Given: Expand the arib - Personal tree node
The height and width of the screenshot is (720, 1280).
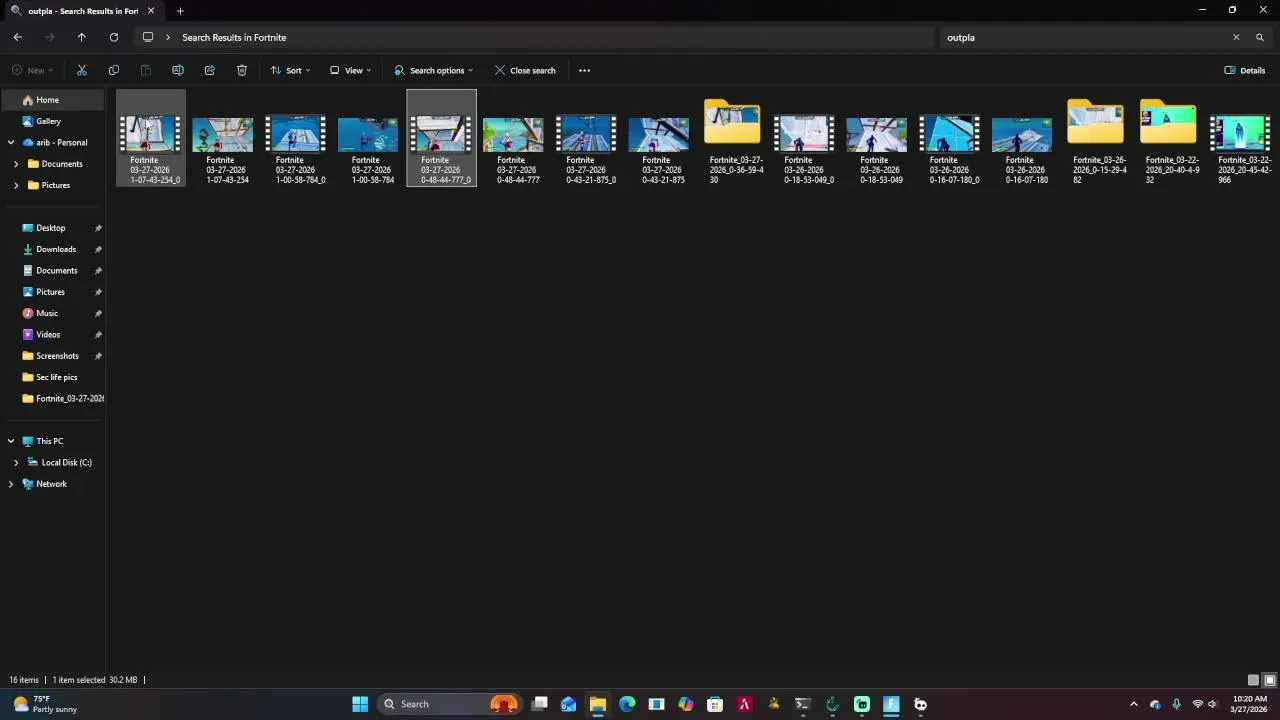Looking at the screenshot, I should click(11, 142).
